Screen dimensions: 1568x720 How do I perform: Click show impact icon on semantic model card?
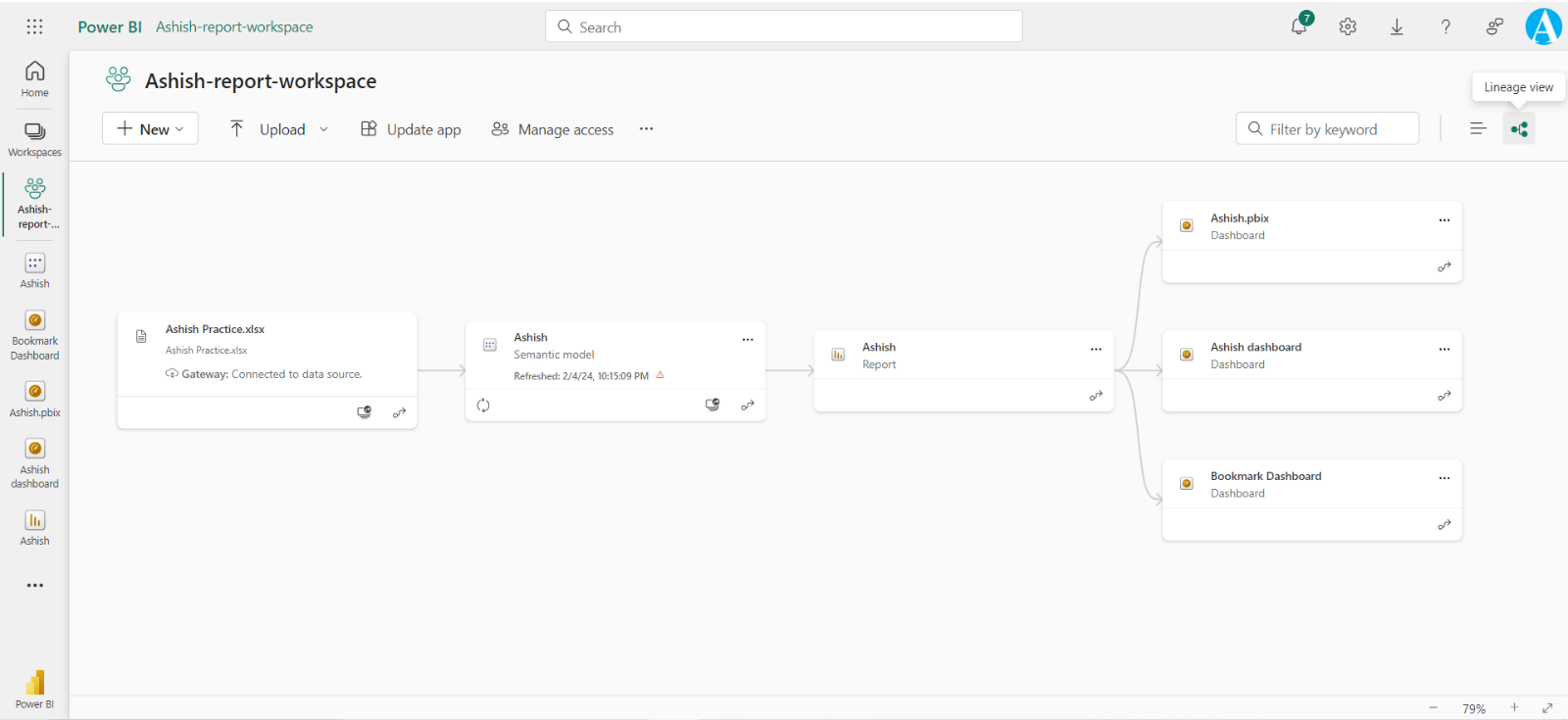[x=712, y=406]
